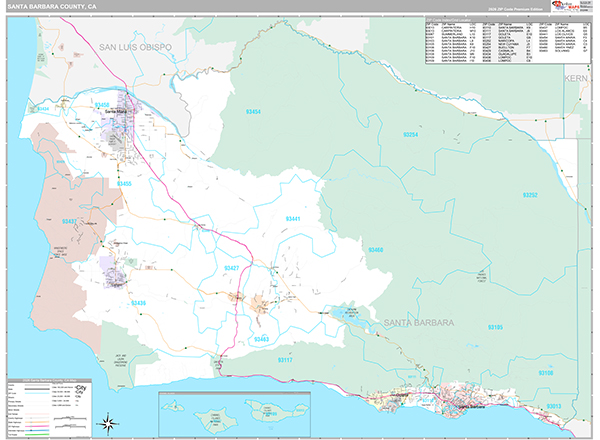Select ZIP code 93252 label
Image resolution: width=600 pixels, height=440 pixels.
pos(529,195)
